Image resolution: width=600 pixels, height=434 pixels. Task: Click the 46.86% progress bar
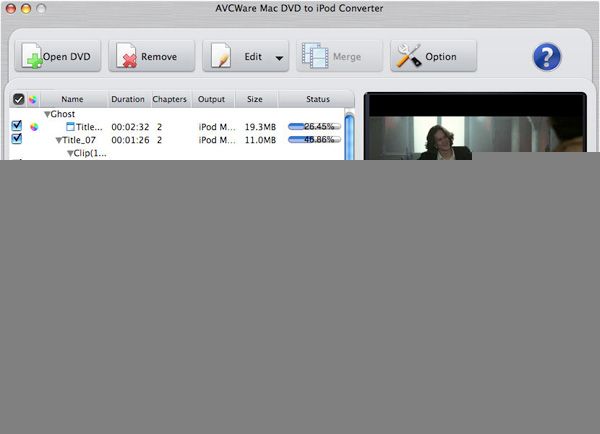pyautogui.click(x=314, y=139)
